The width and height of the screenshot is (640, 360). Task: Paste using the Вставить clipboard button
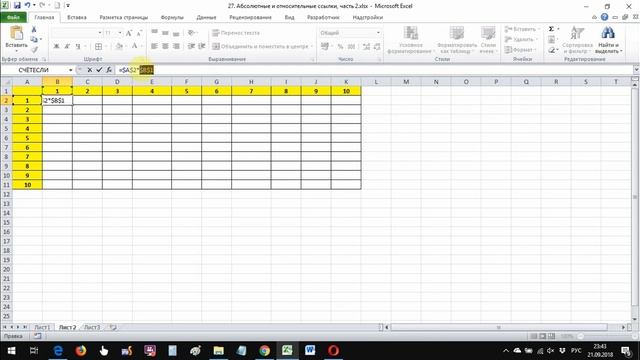17,38
